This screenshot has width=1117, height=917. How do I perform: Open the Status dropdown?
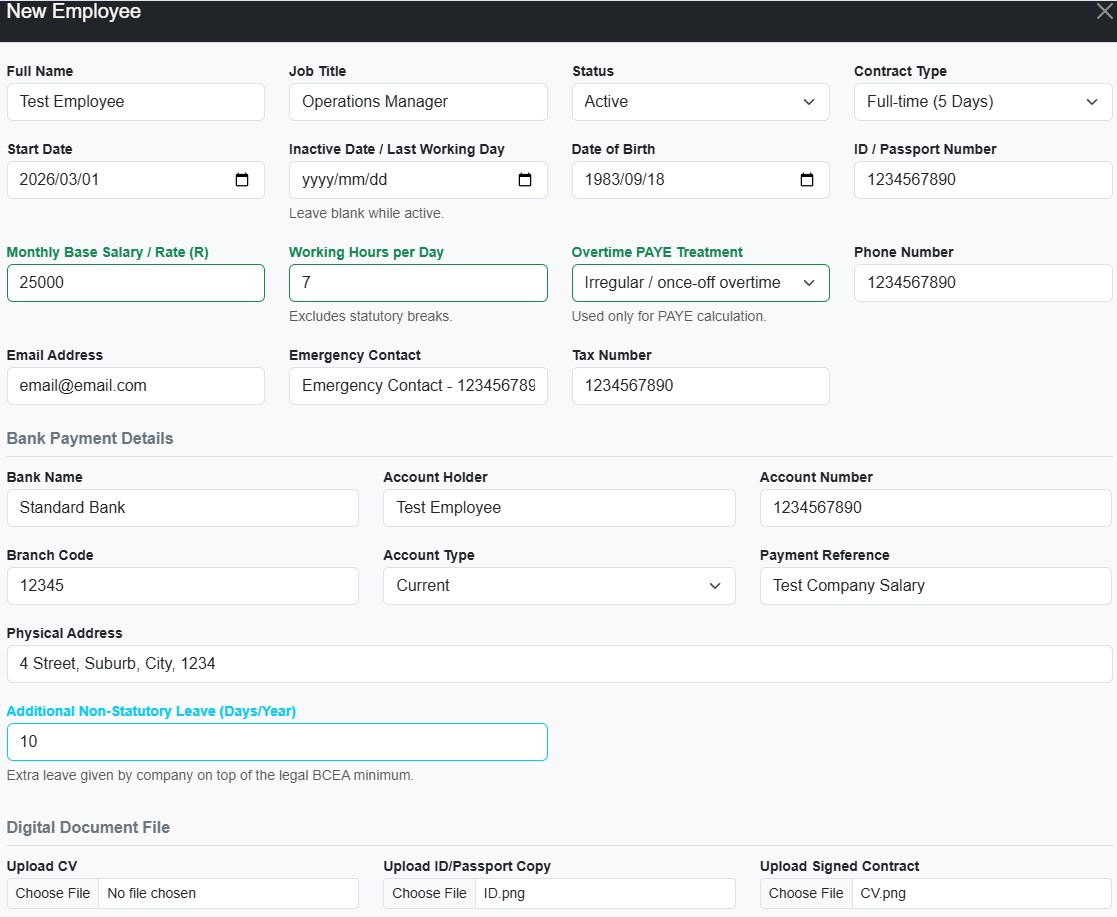click(700, 102)
